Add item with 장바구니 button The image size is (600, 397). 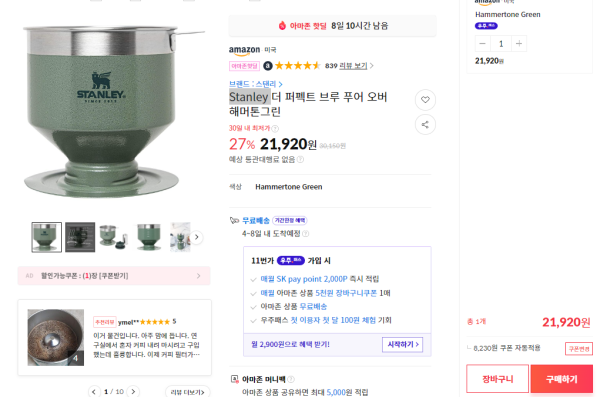[x=497, y=379]
